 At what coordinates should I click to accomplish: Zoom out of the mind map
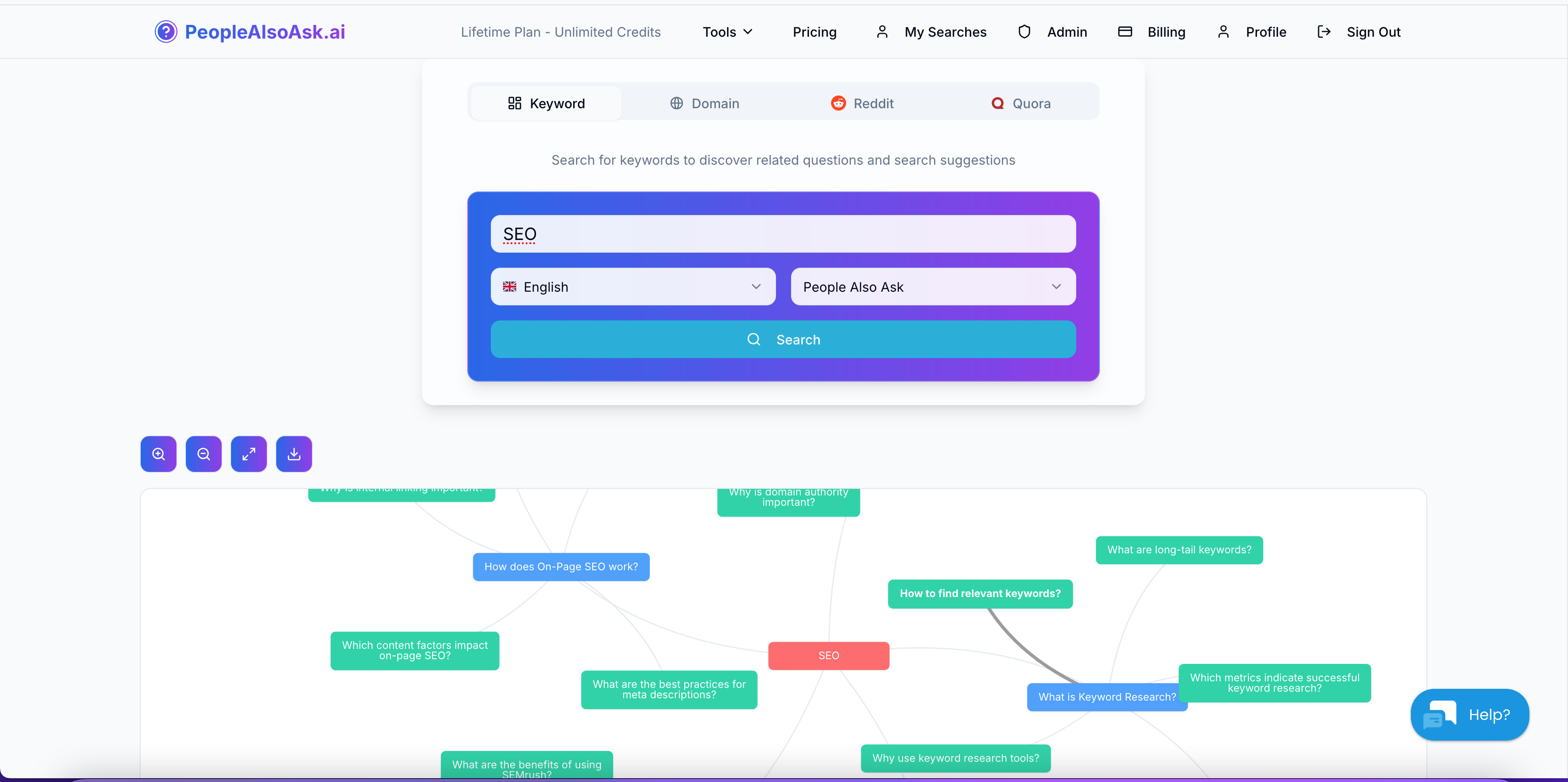(203, 454)
